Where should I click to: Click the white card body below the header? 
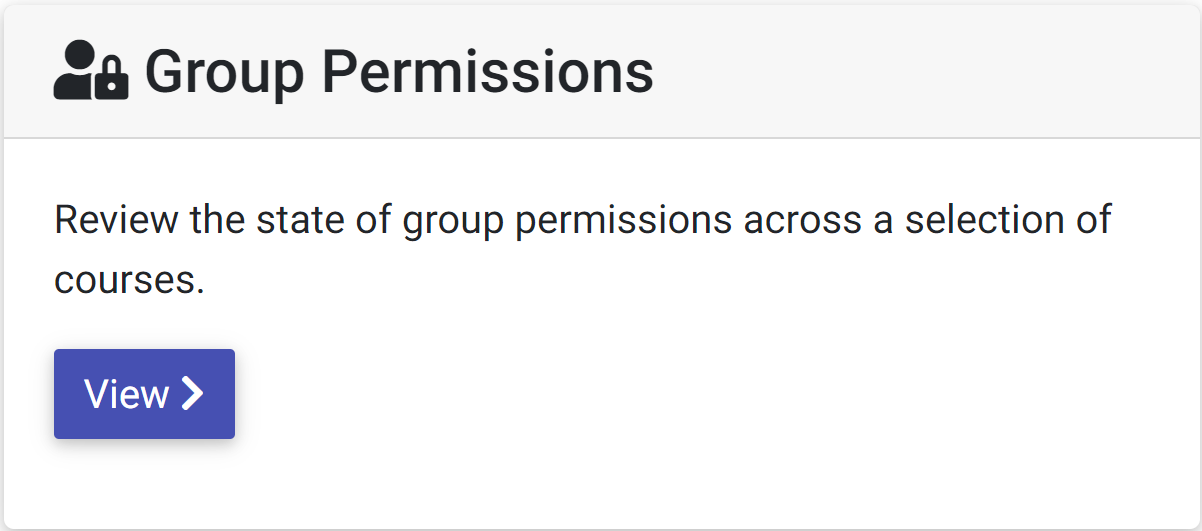click(x=601, y=333)
